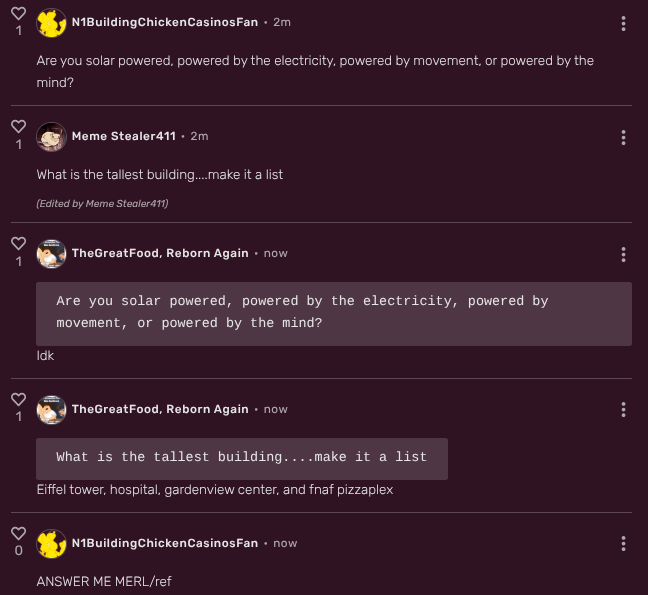
Task: Click TheGreatFood's avatar on Eiffel tower reply
Action: 51,409
